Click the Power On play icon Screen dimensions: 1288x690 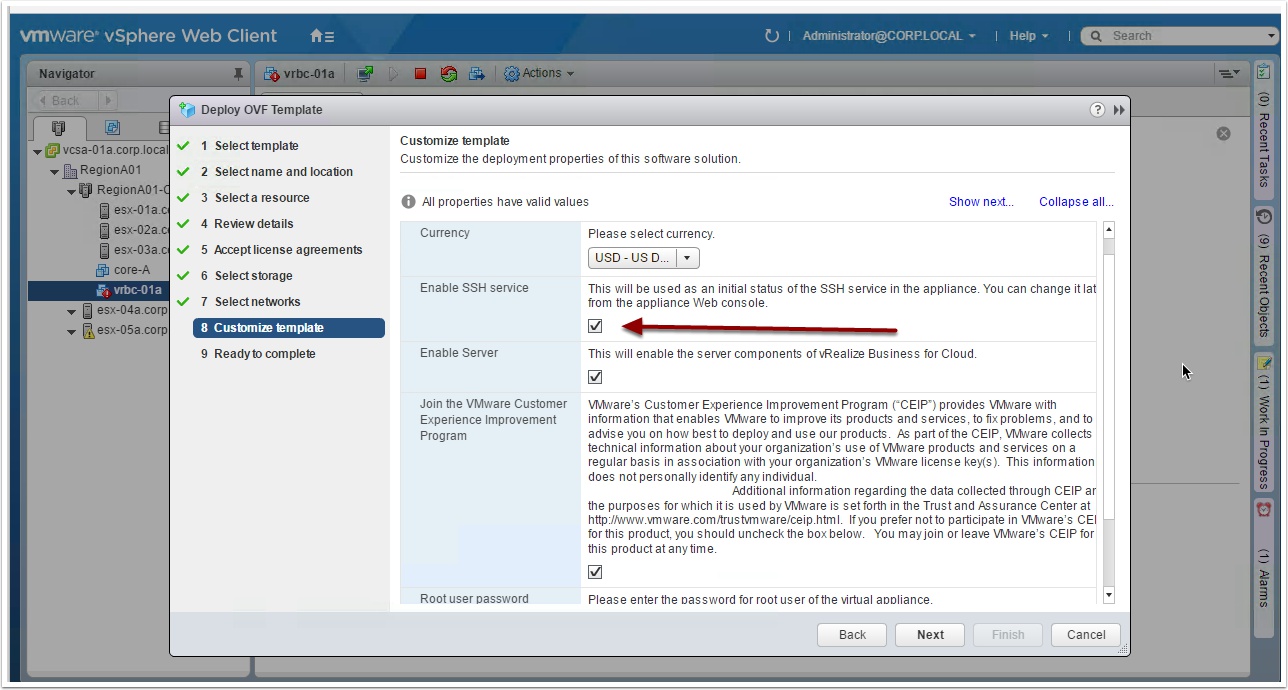(x=394, y=73)
